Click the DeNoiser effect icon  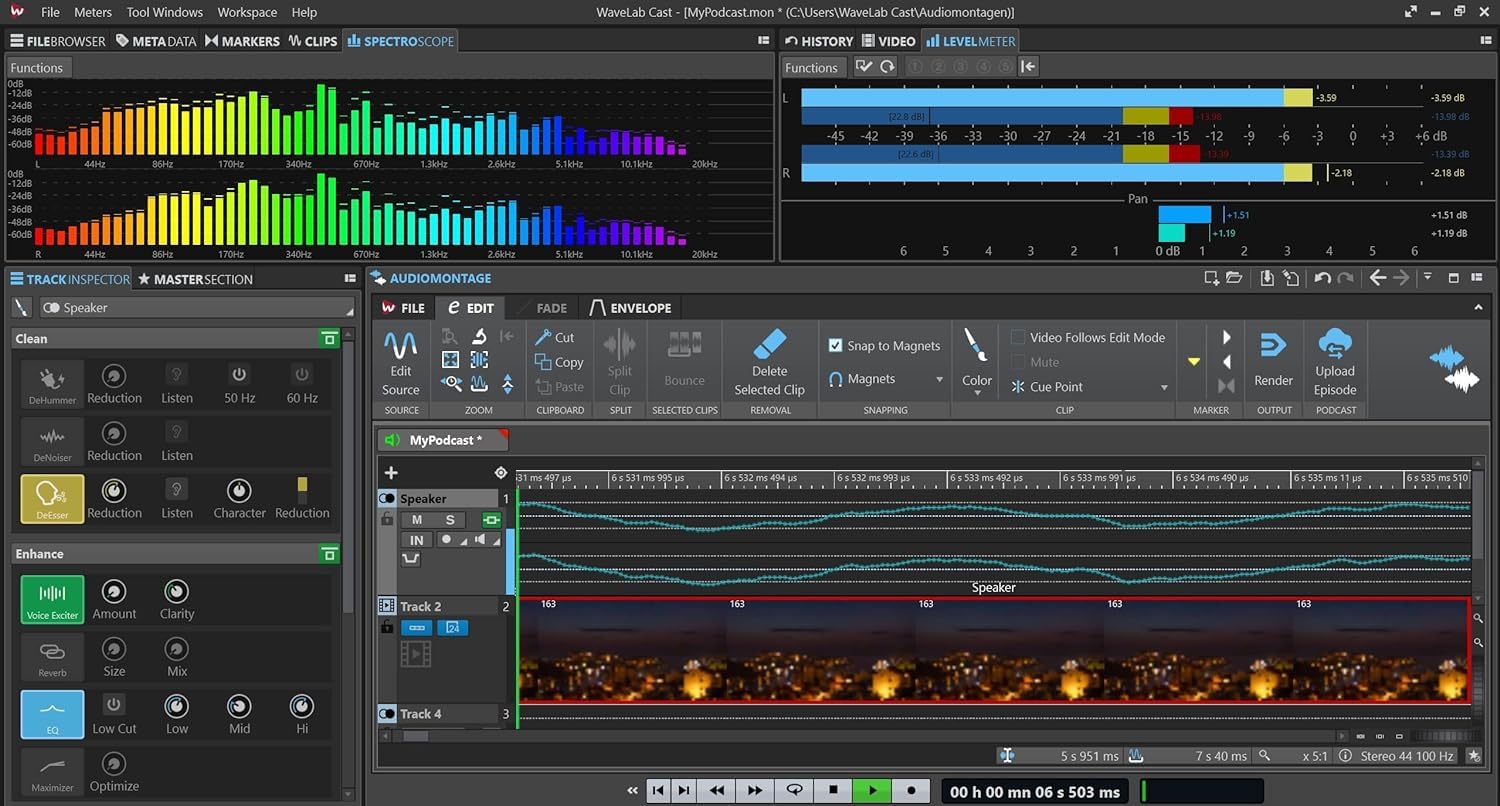point(52,442)
